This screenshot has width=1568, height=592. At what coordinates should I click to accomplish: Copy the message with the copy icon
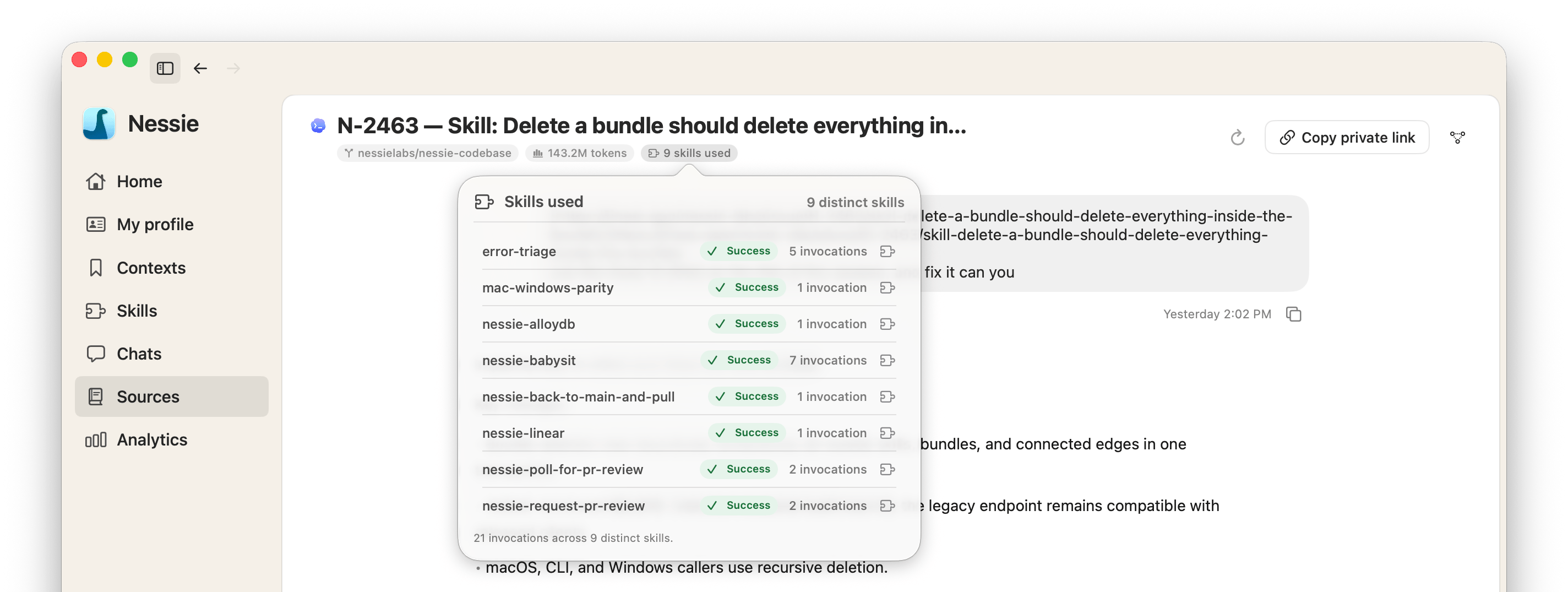tap(1293, 314)
